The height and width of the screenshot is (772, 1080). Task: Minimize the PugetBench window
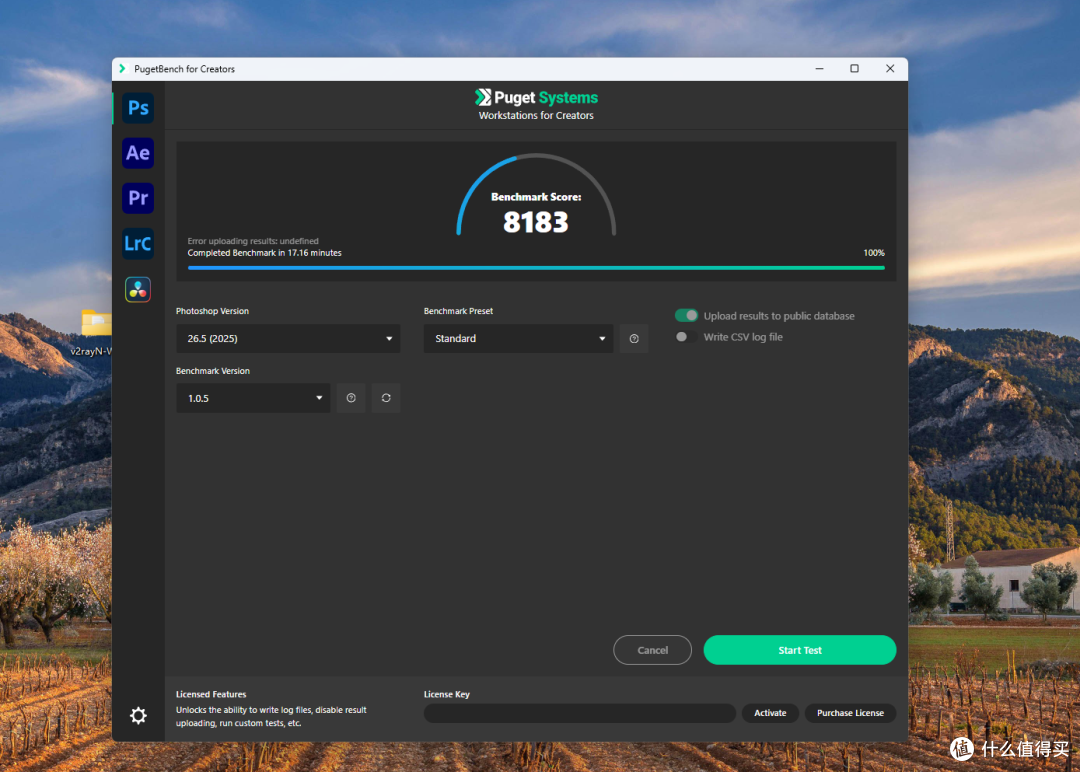[x=820, y=69]
